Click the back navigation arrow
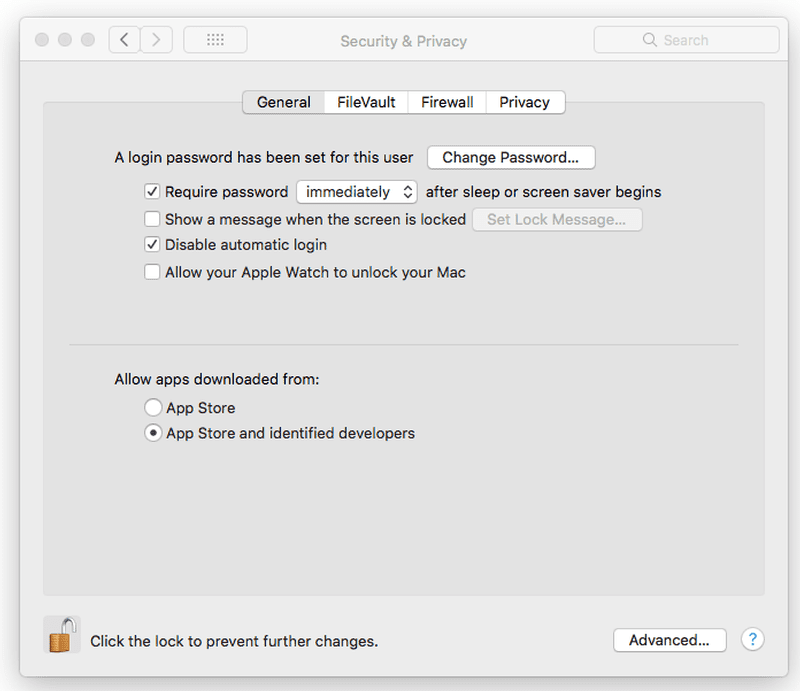Image resolution: width=800 pixels, height=691 pixels. (124, 39)
